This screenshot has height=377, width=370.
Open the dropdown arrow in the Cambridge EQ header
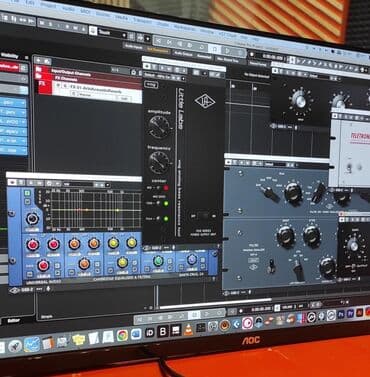pos(108,185)
